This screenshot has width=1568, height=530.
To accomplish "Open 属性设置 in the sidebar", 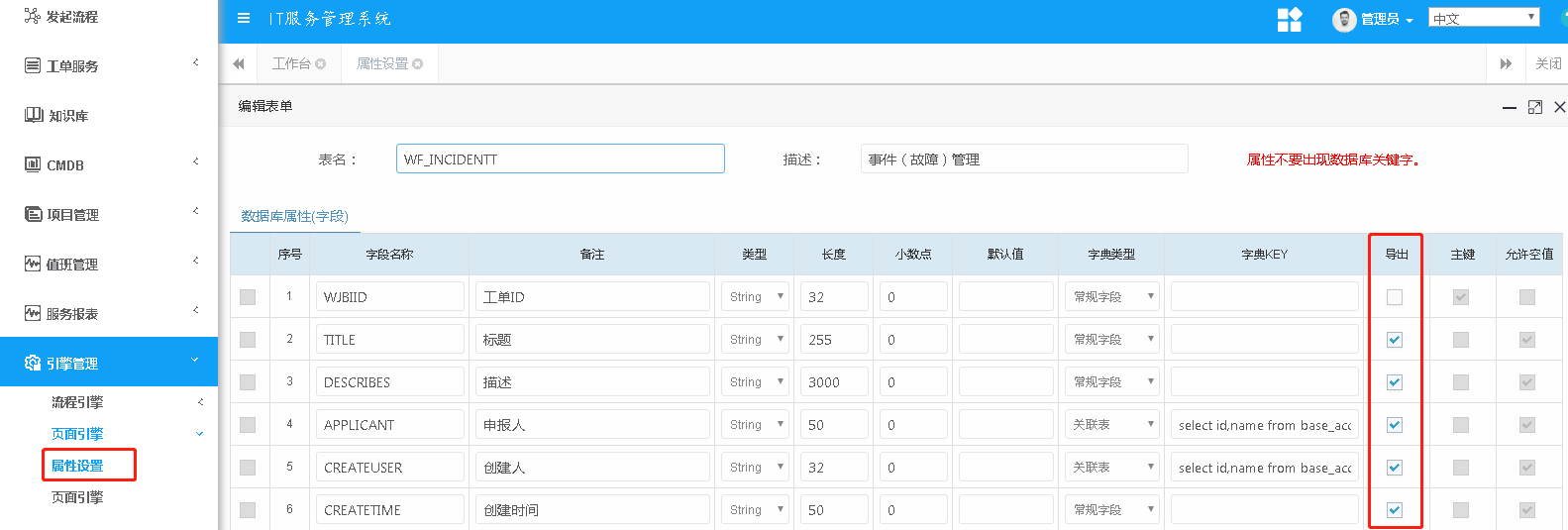I will (77, 466).
